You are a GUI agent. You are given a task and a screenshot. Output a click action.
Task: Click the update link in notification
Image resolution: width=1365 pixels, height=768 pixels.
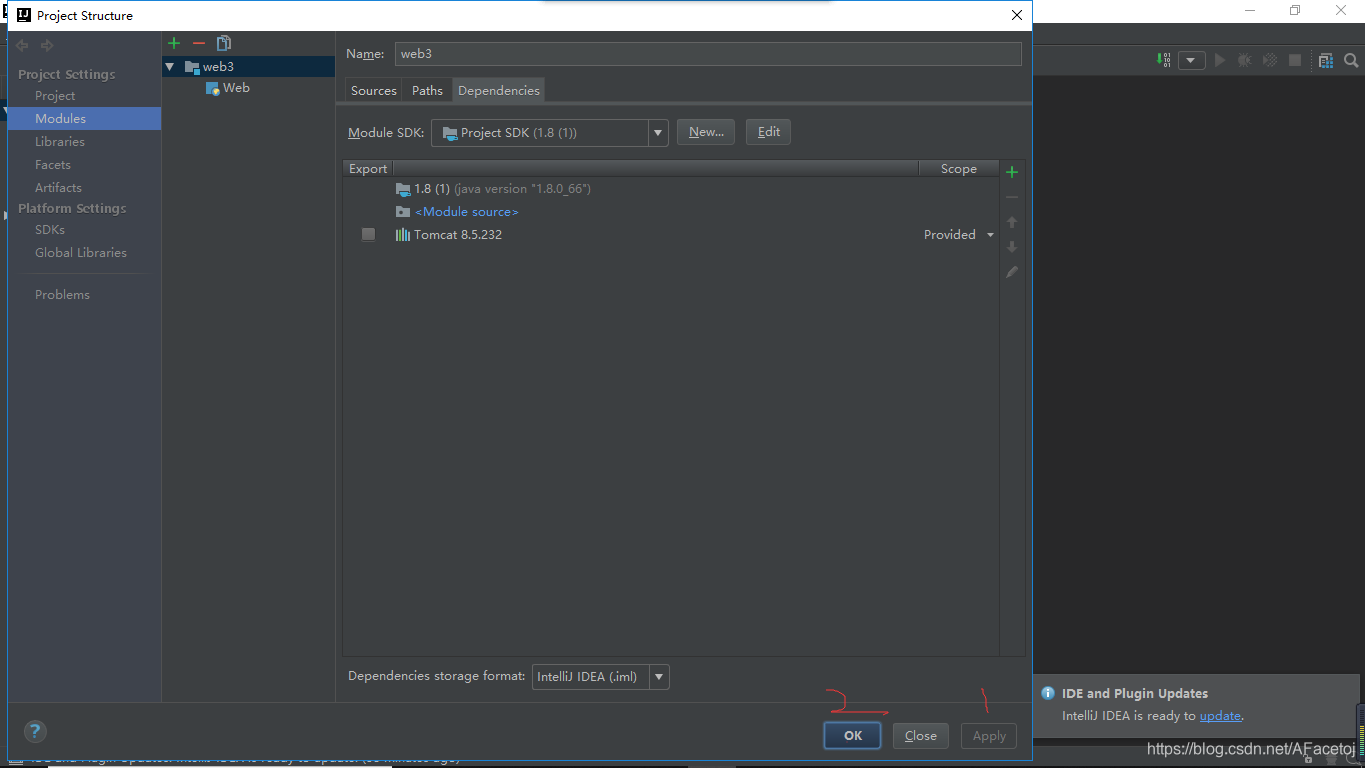click(1220, 716)
